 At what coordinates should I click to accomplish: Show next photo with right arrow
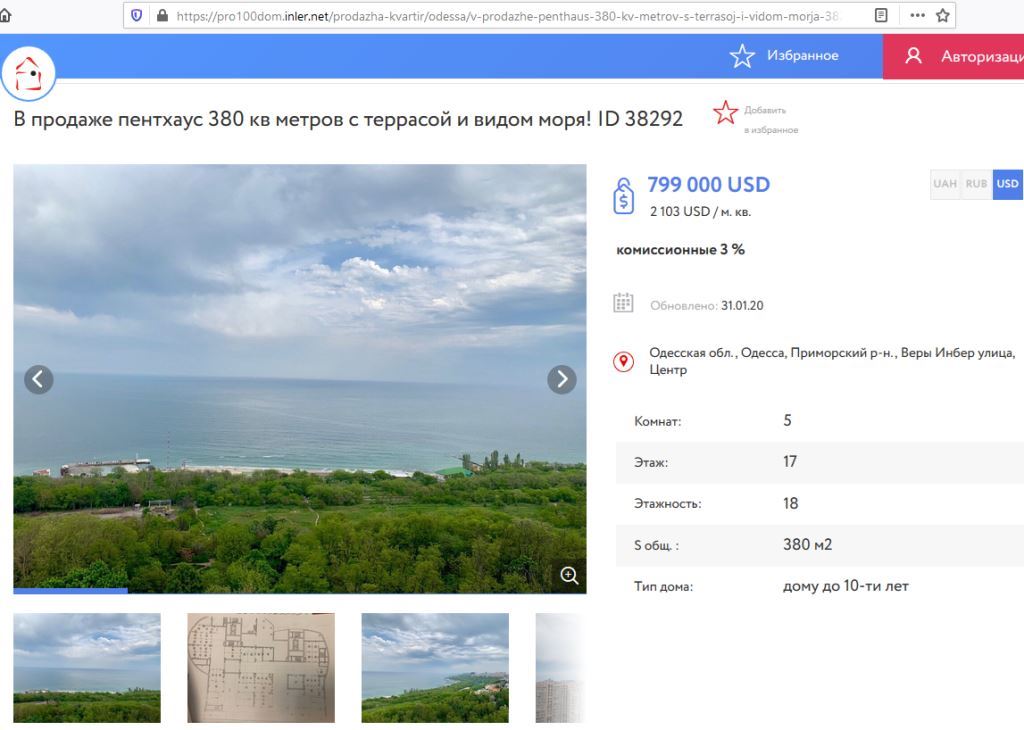point(562,379)
